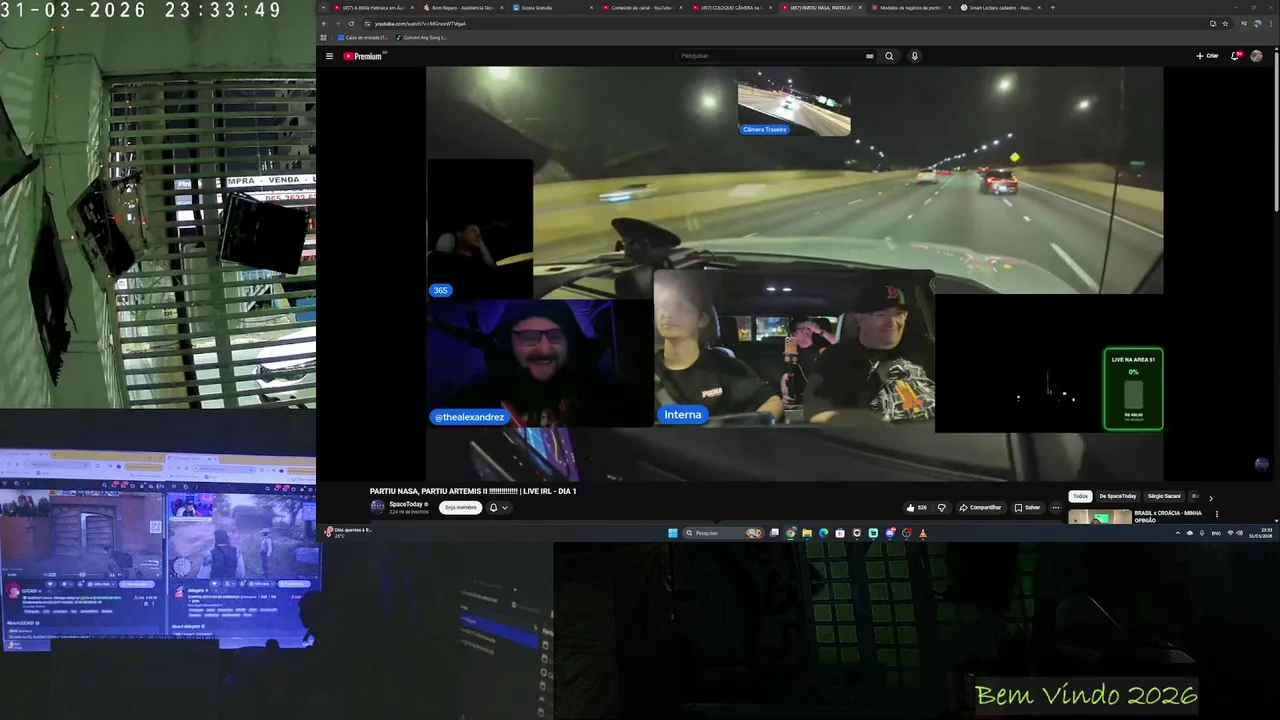Image resolution: width=1280 pixels, height=720 pixels.
Task: Open the weather widget on taskbar
Action: 350,532
